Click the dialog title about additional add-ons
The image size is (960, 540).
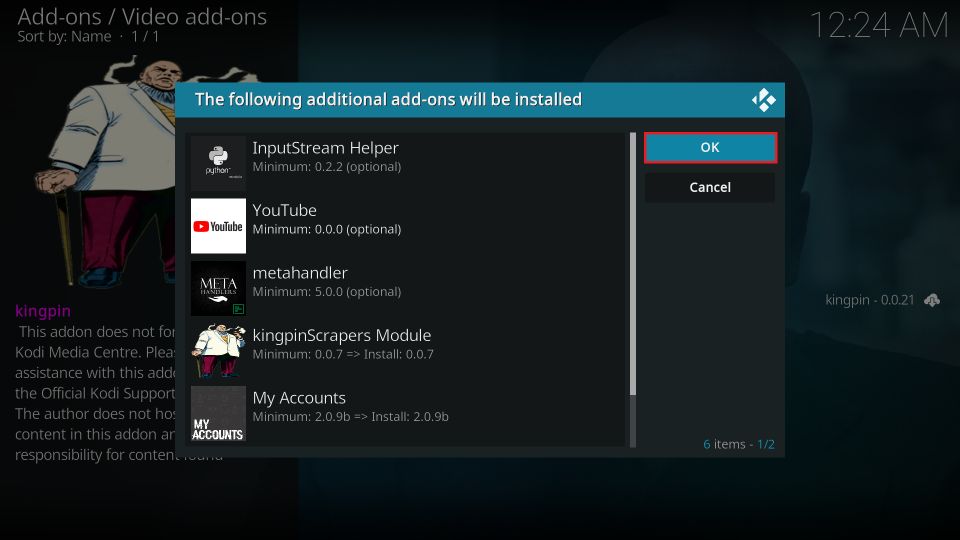pyautogui.click(x=388, y=99)
